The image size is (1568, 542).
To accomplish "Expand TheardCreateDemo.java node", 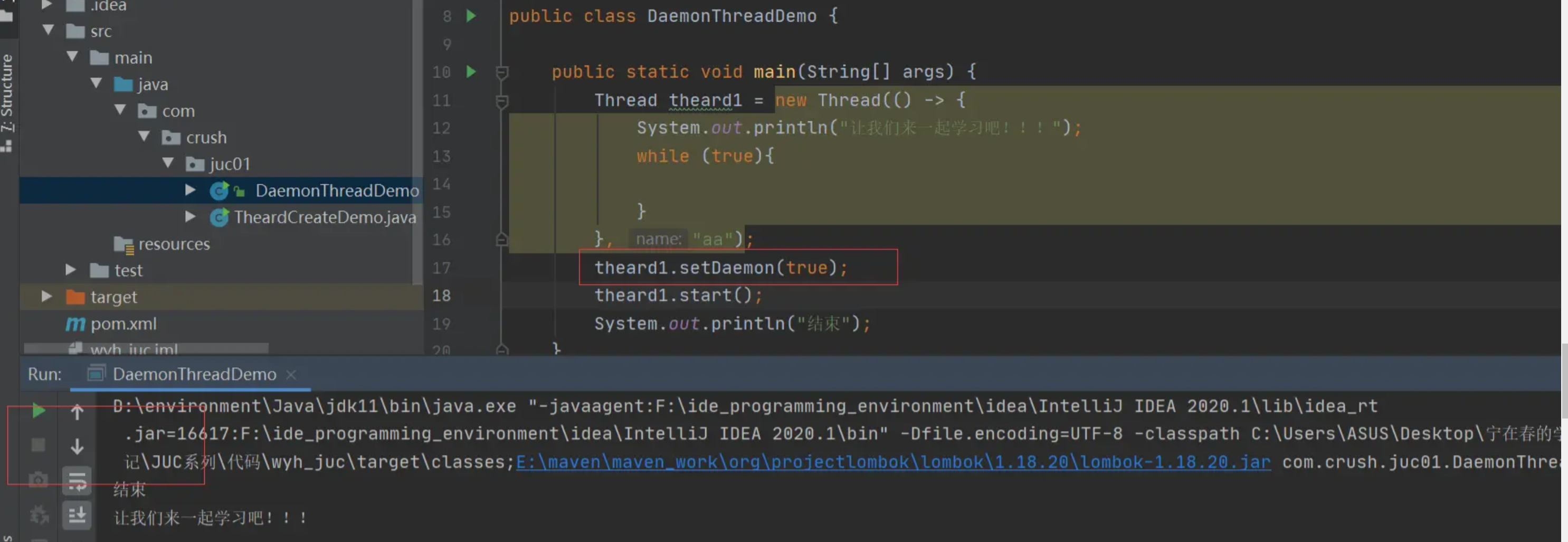I will click(x=191, y=216).
